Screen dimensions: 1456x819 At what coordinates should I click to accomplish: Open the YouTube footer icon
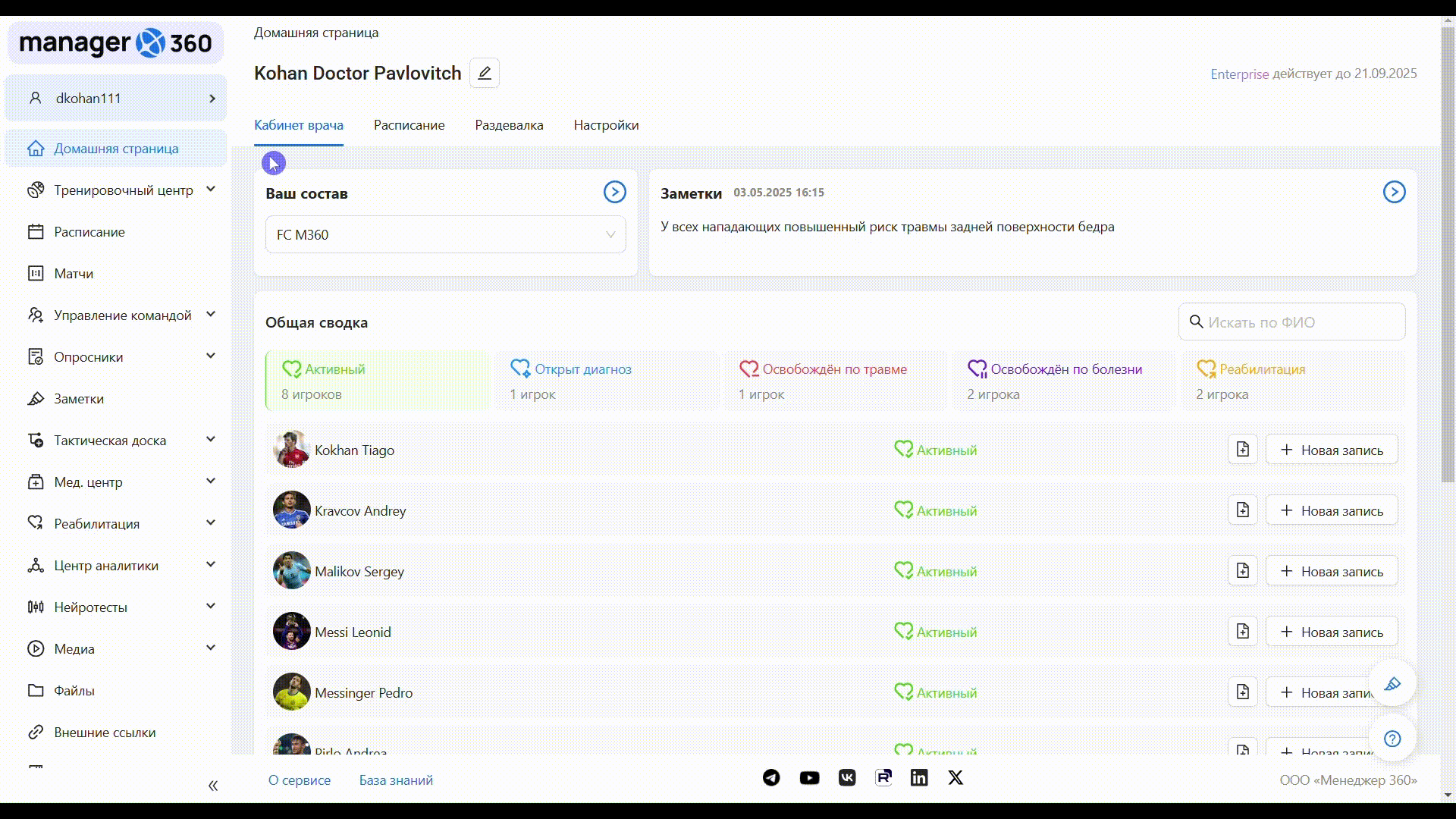point(809,778)
